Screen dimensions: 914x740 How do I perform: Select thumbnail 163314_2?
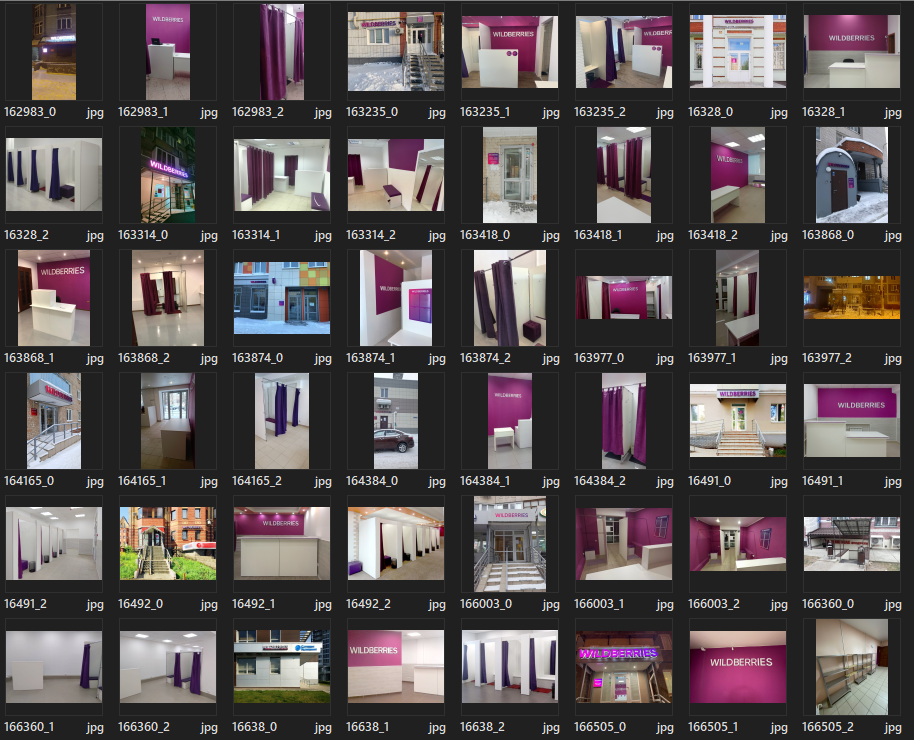396,175
